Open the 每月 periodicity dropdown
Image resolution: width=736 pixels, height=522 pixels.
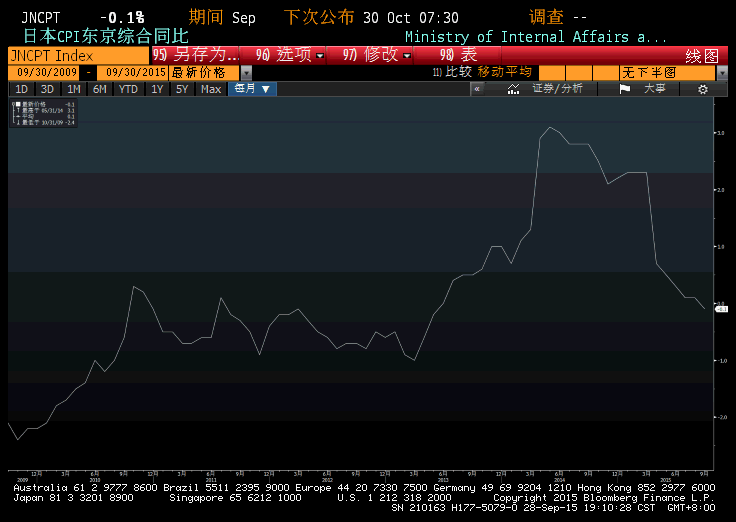252,89
